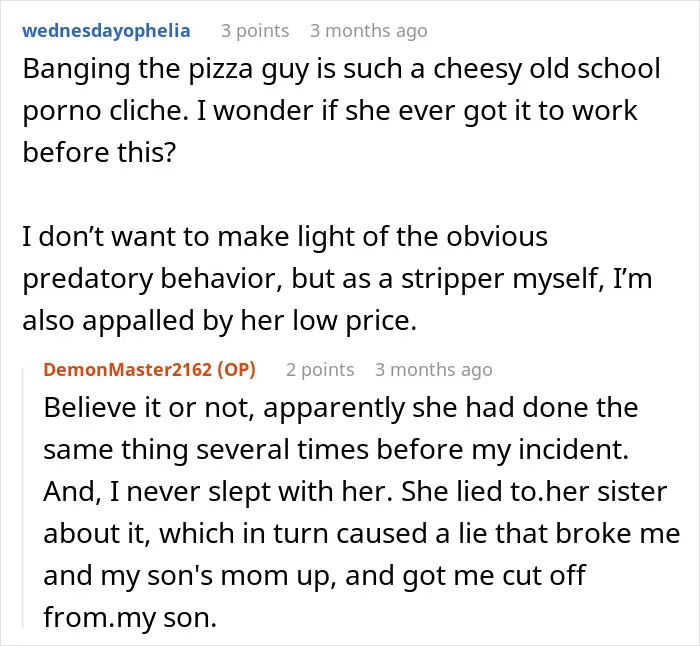Click the line "also appalled by her low price."
This screenshot has height=646, width=700.
click(220, 321)
